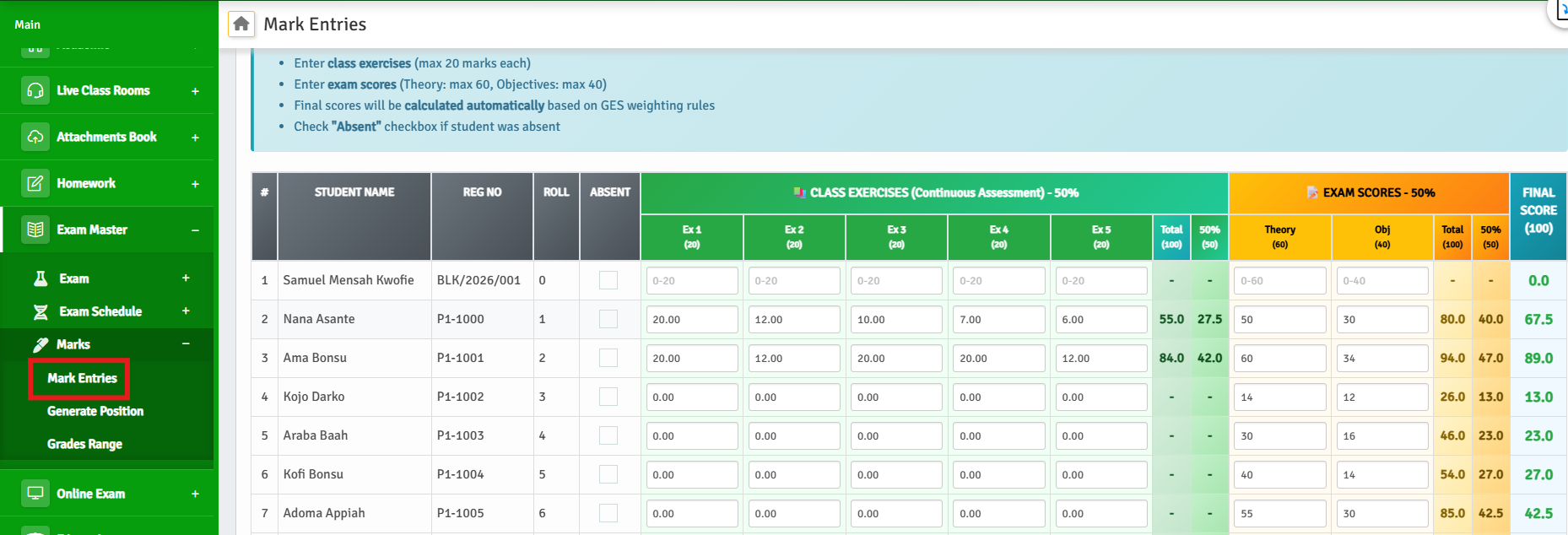Open the Generate Position menu item
This screenshot has width=1568, height=535.
click(x=95, y=411)
